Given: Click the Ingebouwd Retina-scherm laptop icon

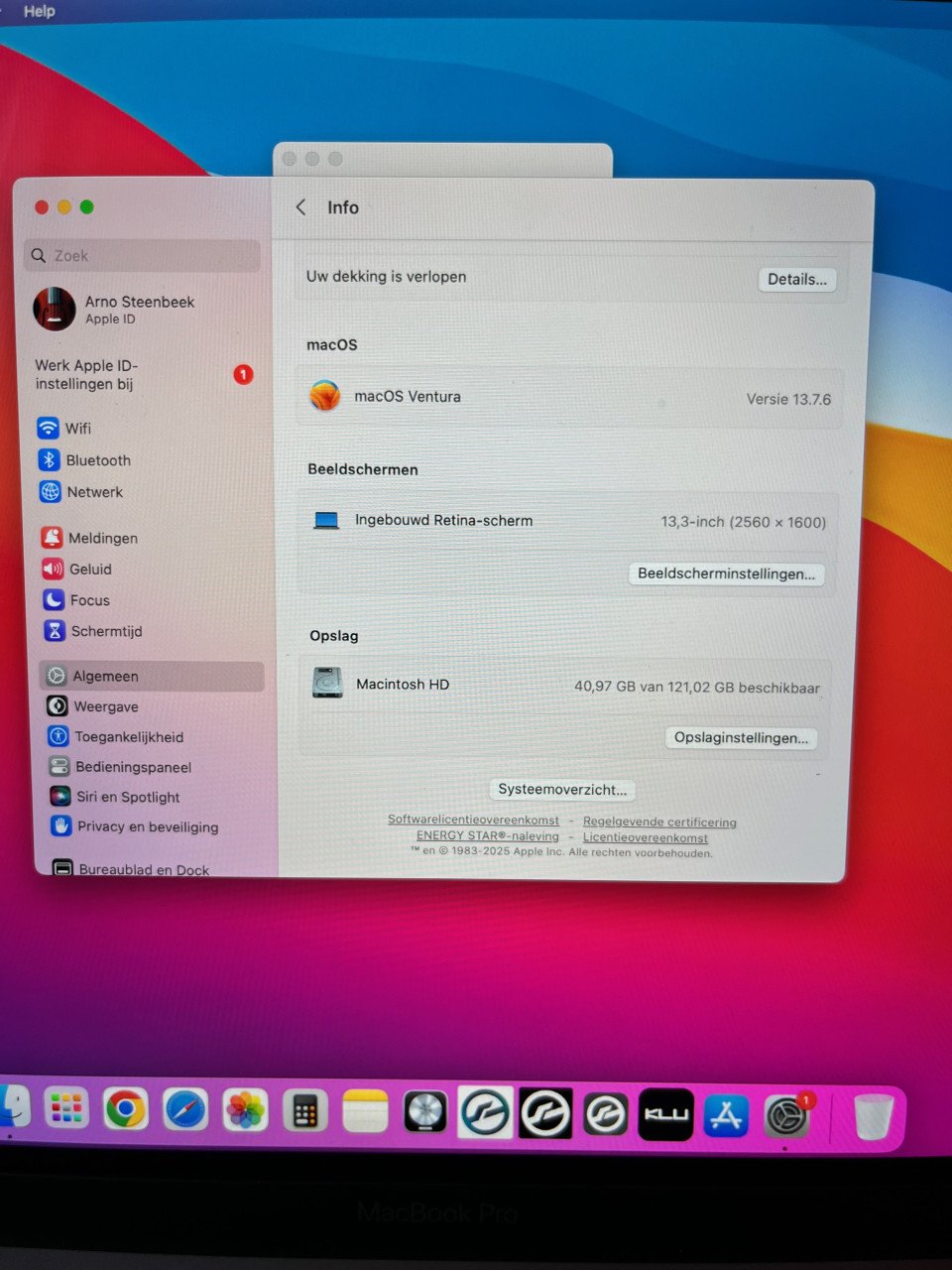Looking at the screenshot, I should [x=326, y=521].
